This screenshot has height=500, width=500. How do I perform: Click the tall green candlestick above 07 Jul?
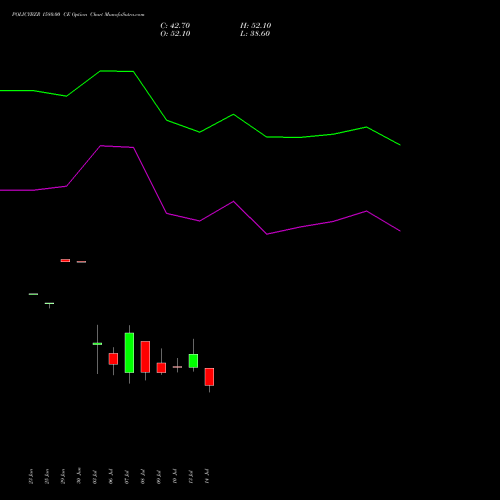point(129,353)
